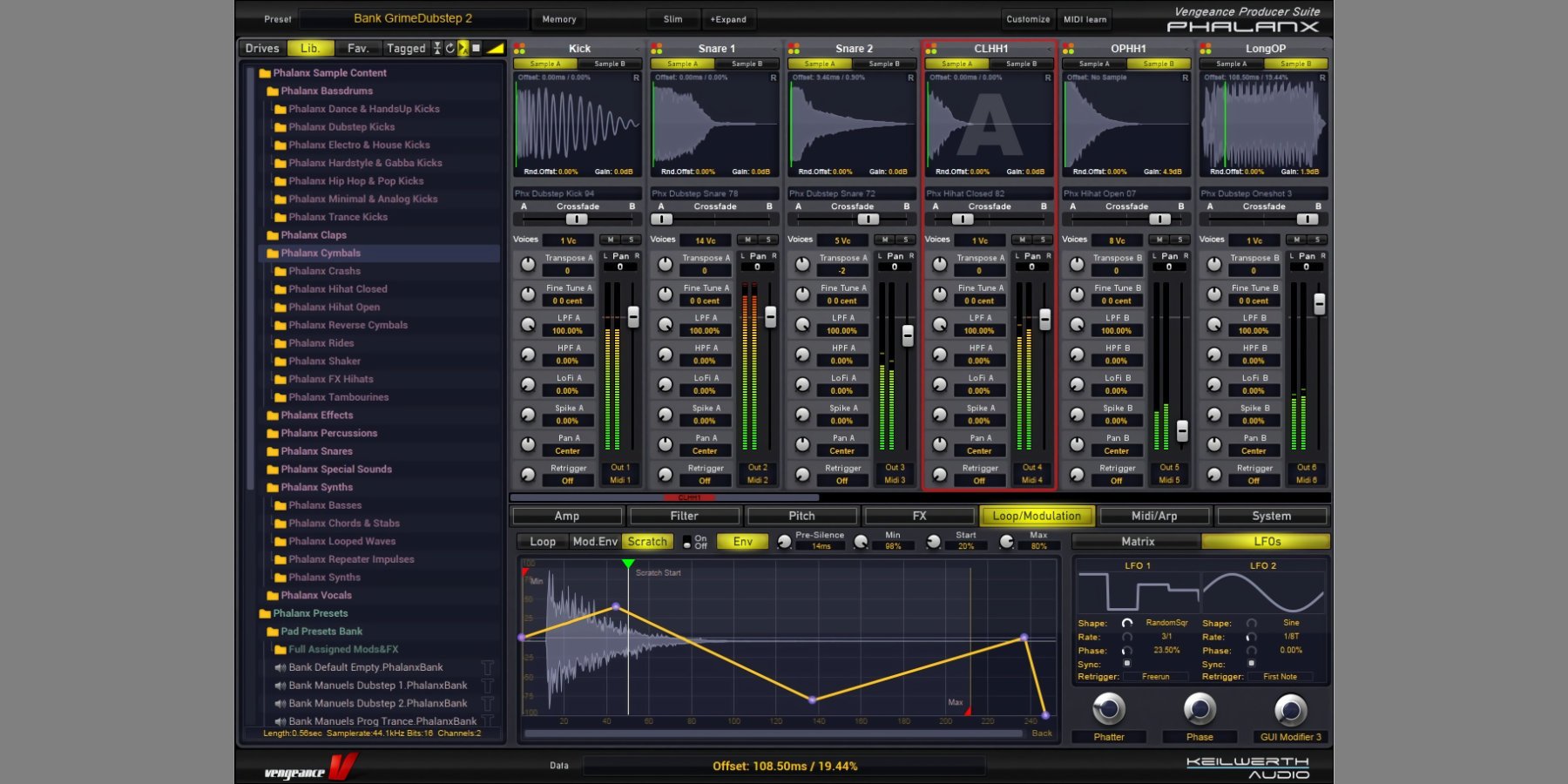Click the Snare 2 pad colored dots icon
The width and height of the screenshot is (1568, 784).
click(794, 49)
